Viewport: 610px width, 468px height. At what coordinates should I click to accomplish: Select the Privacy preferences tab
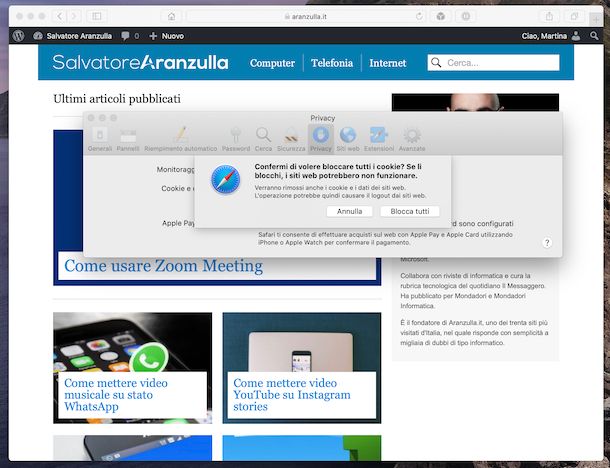[321, 139]
